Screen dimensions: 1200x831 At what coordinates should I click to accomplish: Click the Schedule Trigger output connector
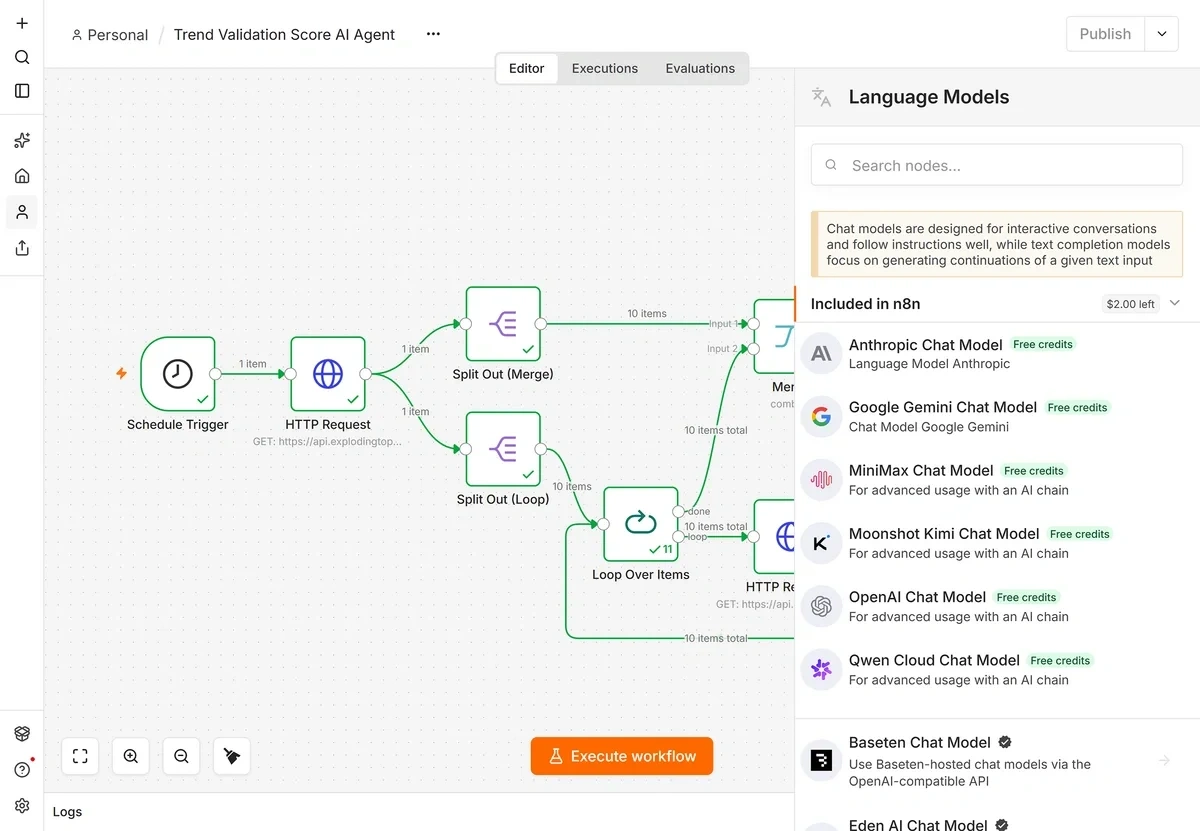pos(215,374)
